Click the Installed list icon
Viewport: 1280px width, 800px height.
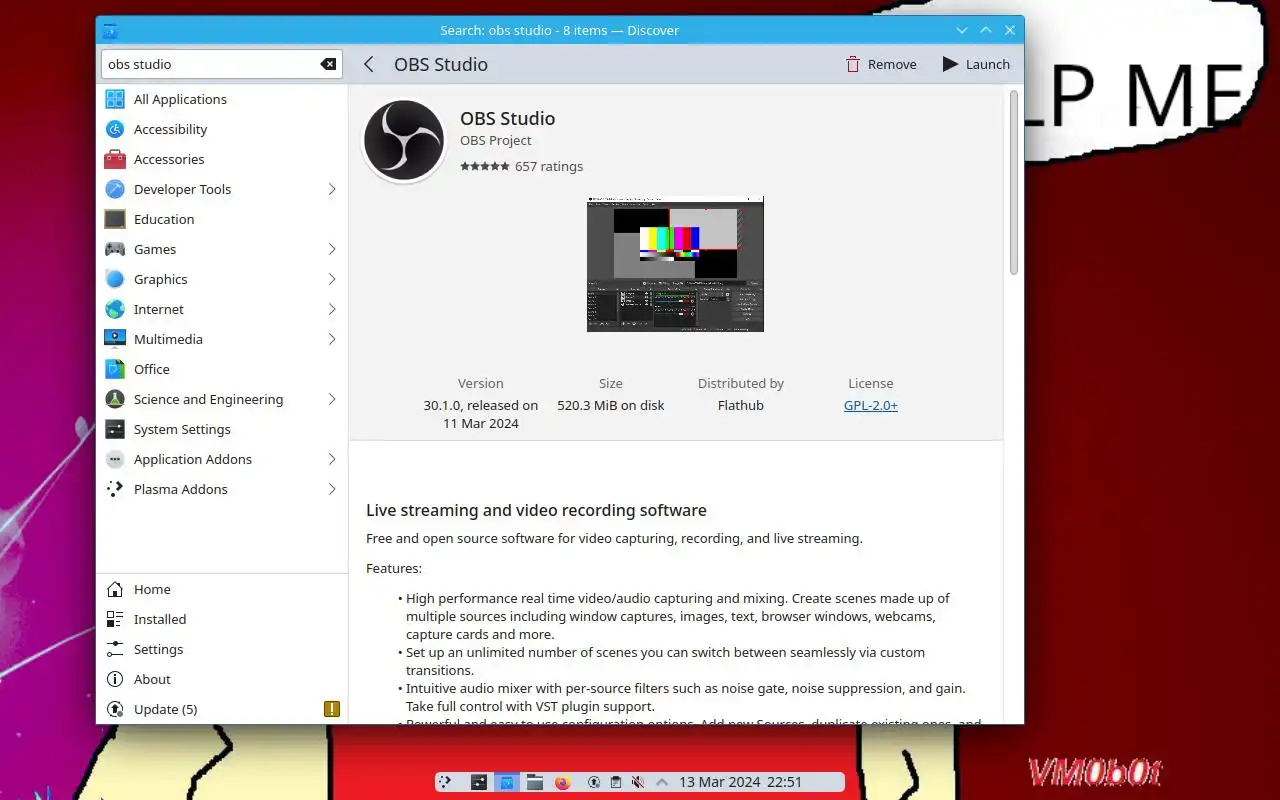click(115, 619)
